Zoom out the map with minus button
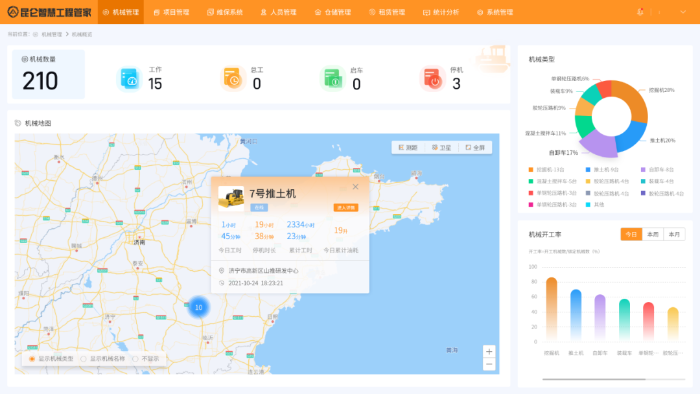700x394 pixels. (x=489, y=364)
